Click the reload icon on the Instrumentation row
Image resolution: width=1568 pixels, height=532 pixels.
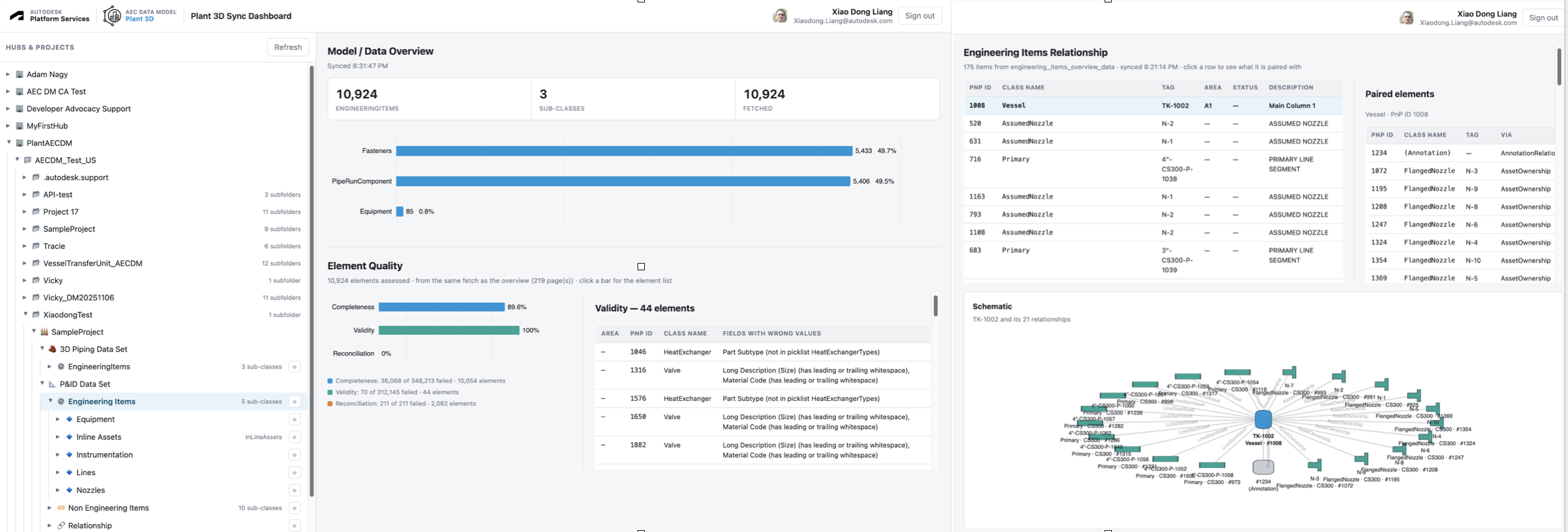(x=295, y=455)
